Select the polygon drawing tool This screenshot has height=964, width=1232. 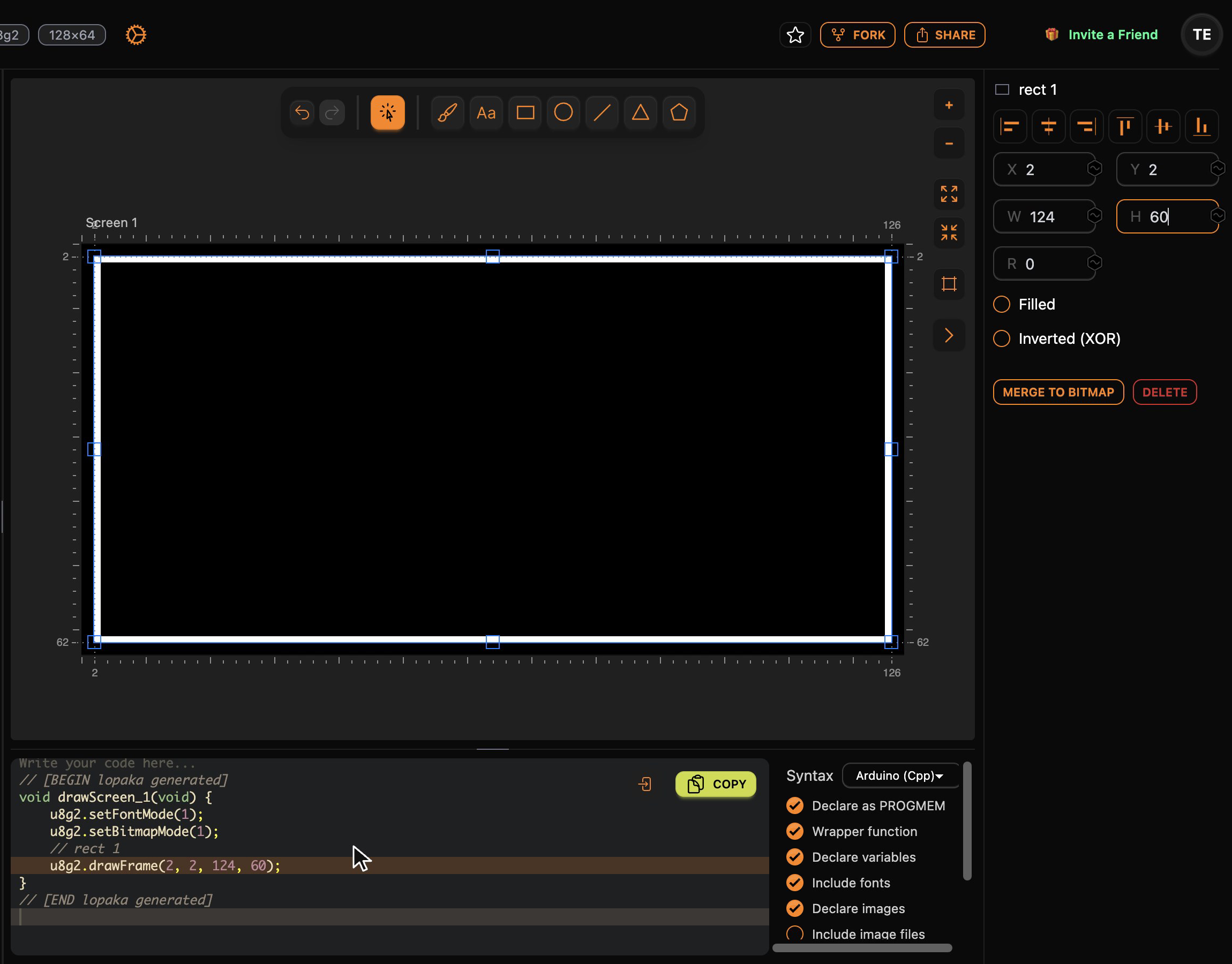679,113
